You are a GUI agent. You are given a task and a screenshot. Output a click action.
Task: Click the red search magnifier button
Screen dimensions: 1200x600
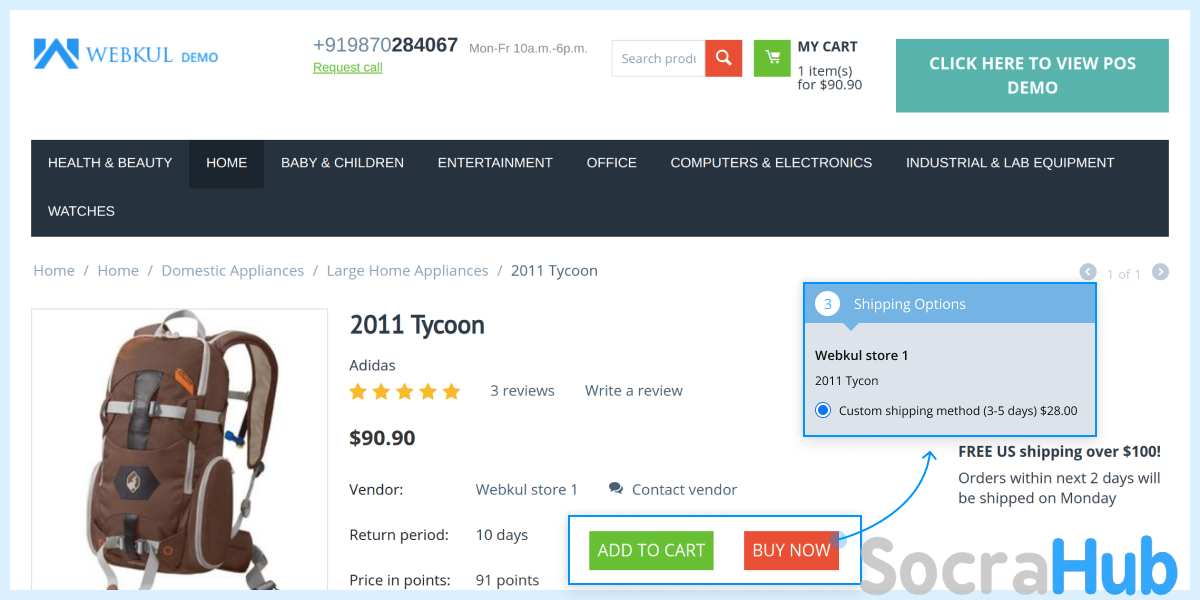point(723,58)
